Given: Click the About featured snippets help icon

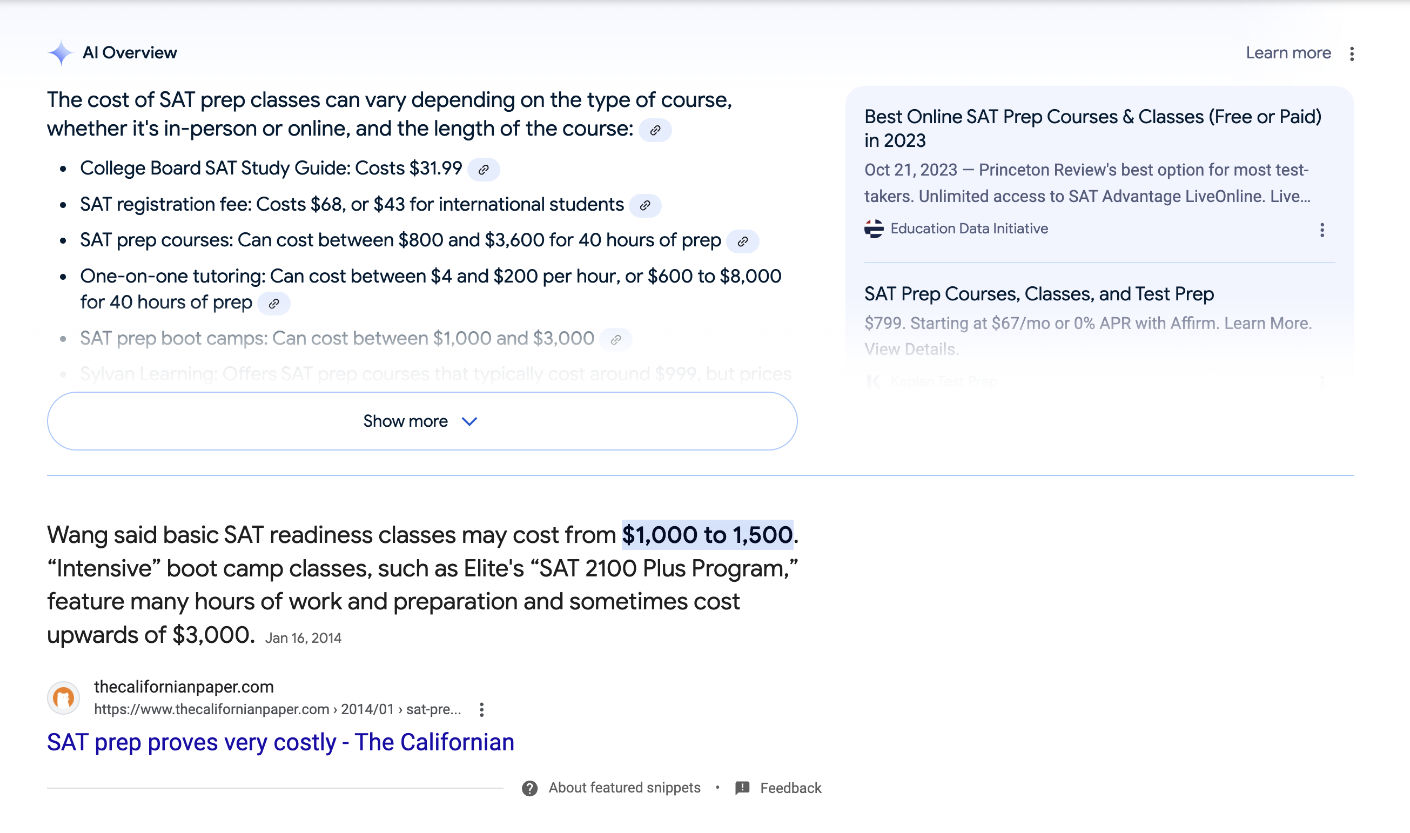Looking at the screenshot, I should point(530,788).
